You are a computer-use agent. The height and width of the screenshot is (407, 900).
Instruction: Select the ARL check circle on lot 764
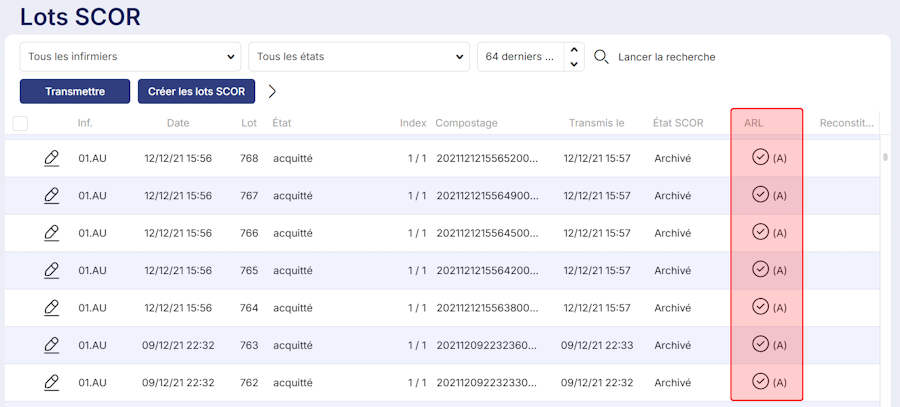(x=760, y=306)
